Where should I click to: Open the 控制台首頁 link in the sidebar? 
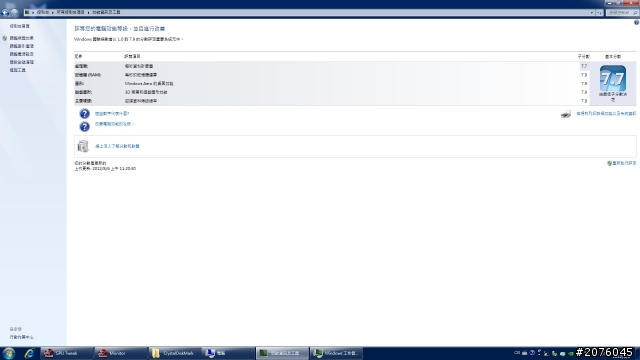click(20, 26)
